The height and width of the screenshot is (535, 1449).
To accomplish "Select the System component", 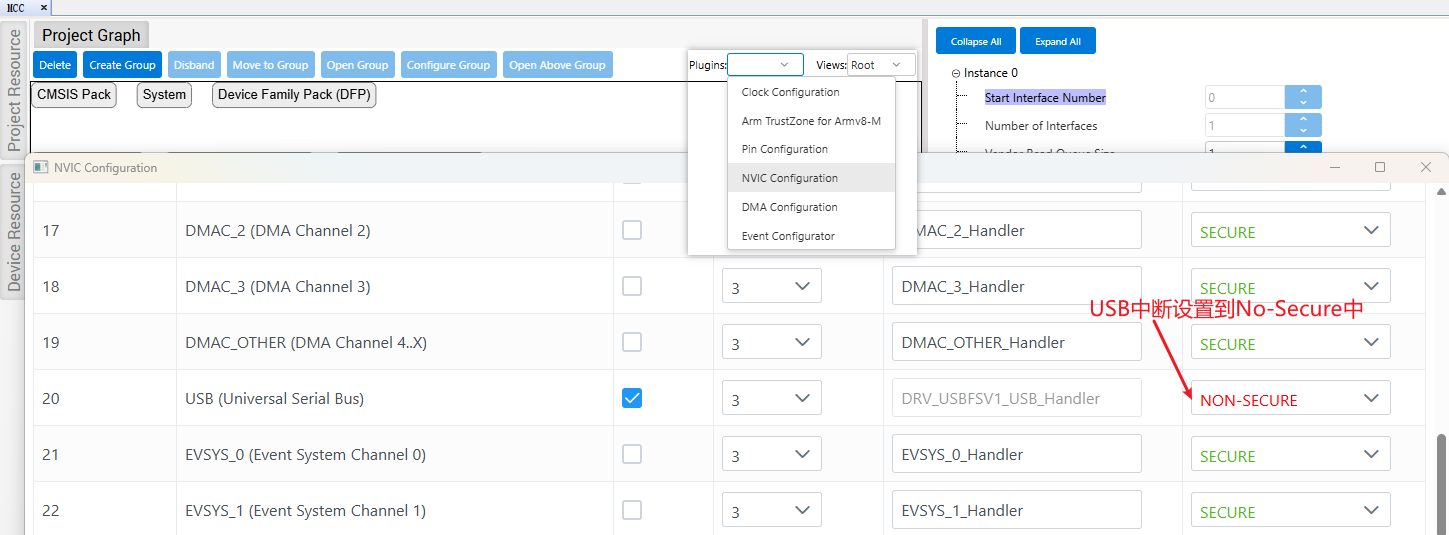I will pos(164,95).
